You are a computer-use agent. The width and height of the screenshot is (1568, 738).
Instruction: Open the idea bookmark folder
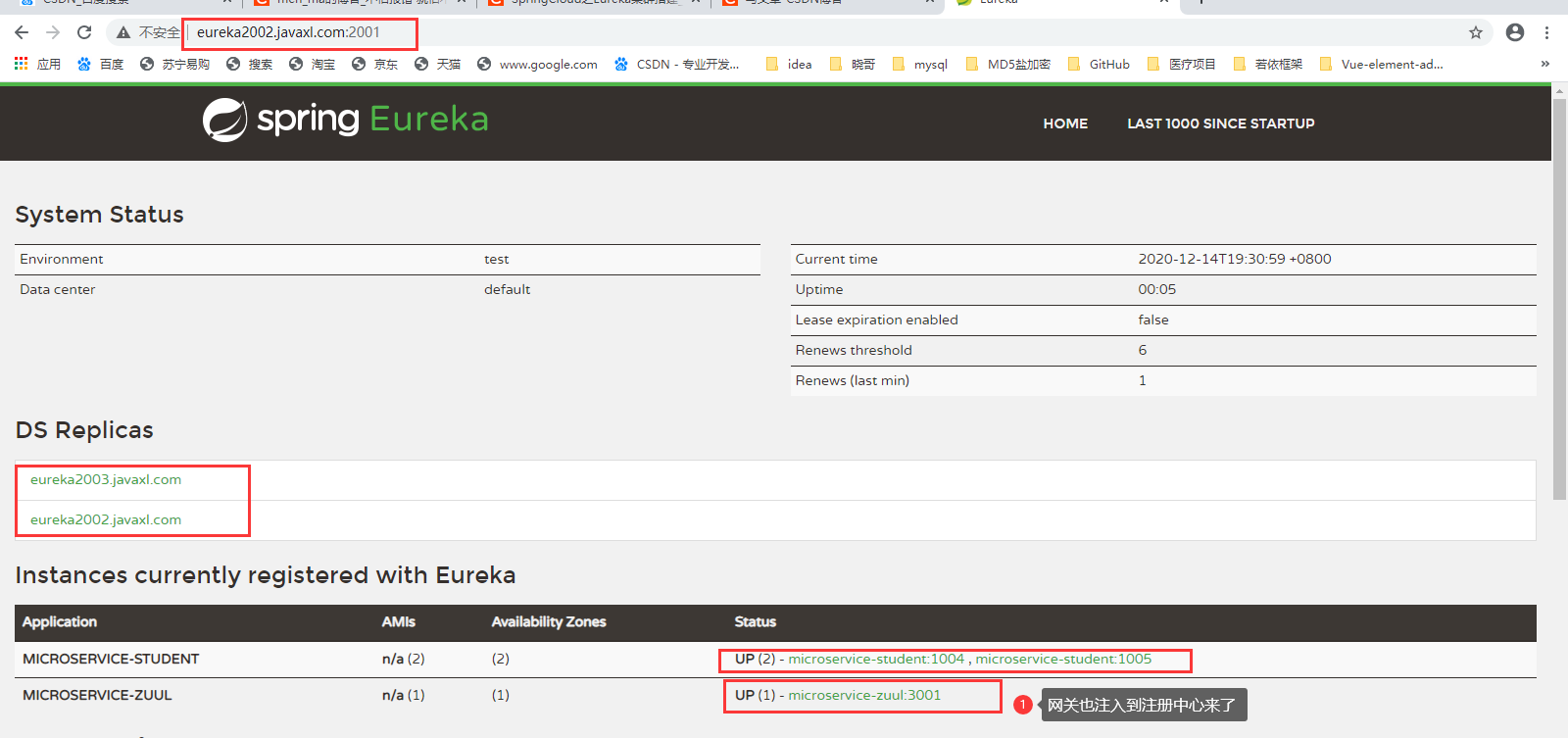[789, 64]
